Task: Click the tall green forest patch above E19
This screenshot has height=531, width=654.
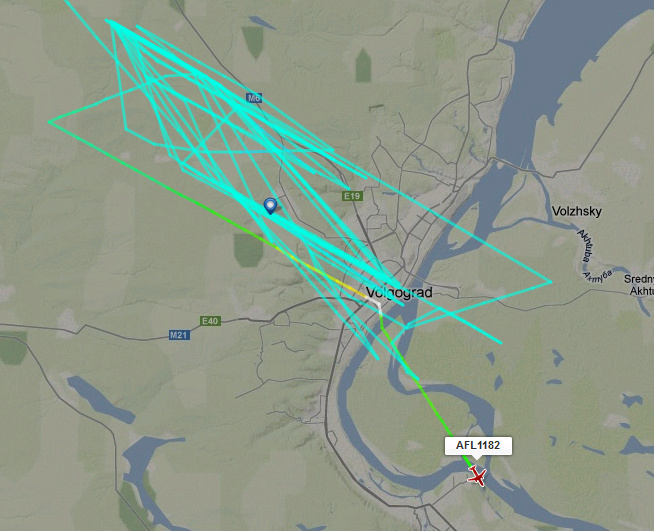Action: [x=363, y=65]
